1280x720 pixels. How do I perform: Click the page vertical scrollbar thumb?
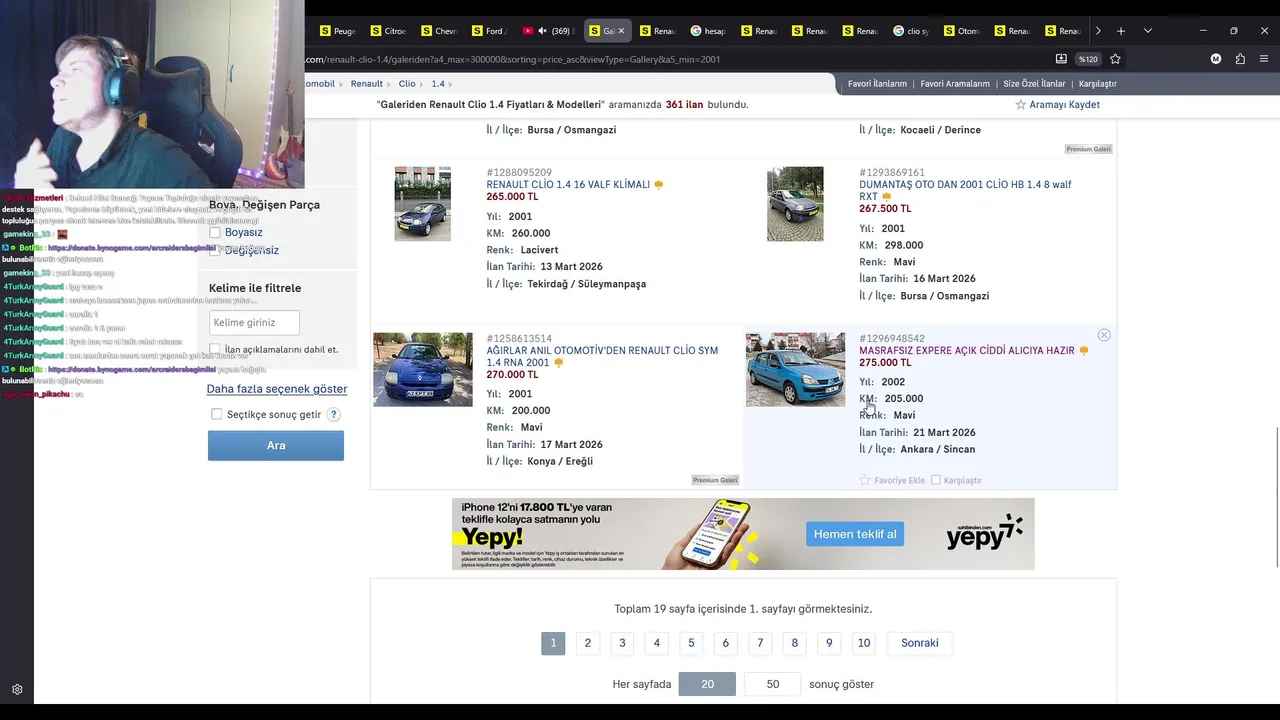(x=1275, y=496)
